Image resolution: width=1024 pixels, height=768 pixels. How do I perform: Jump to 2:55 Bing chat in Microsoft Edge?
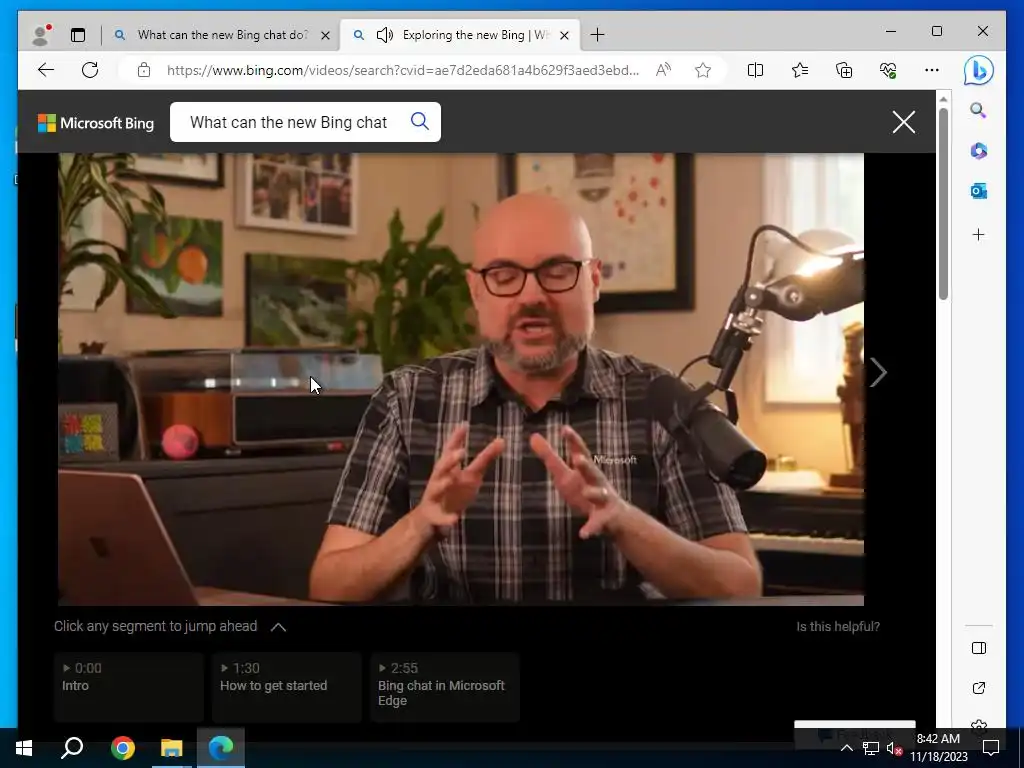tap(445, 687)
